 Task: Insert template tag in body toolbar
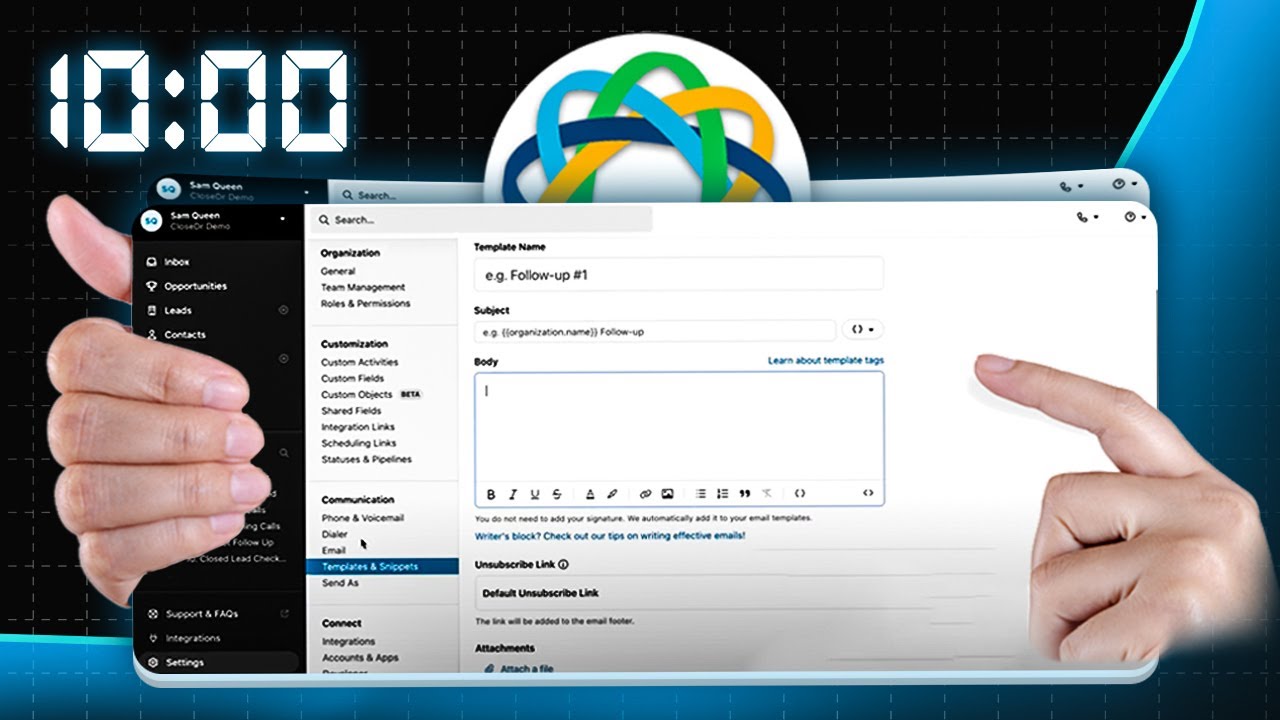pyautogui.click(x=800, y=494)
